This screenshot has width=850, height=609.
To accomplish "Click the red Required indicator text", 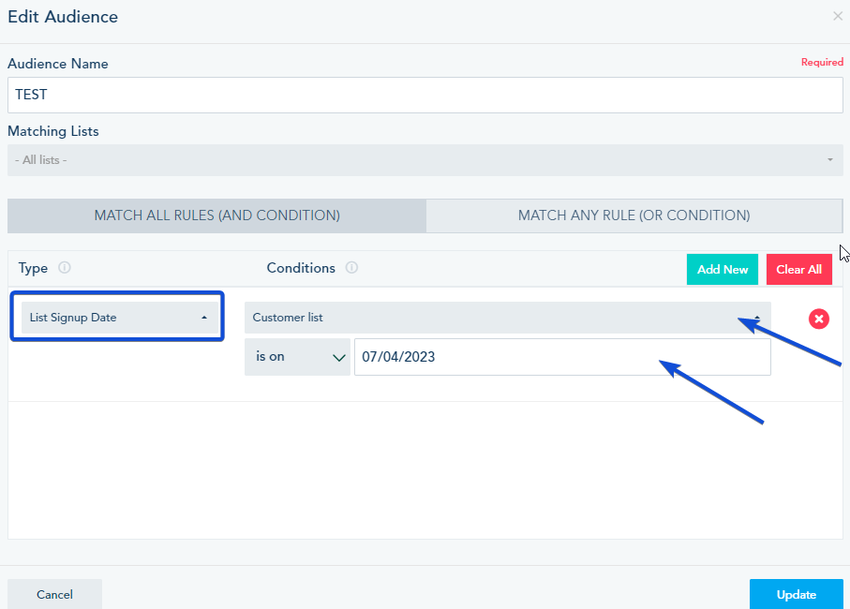I will pos(822,62).
